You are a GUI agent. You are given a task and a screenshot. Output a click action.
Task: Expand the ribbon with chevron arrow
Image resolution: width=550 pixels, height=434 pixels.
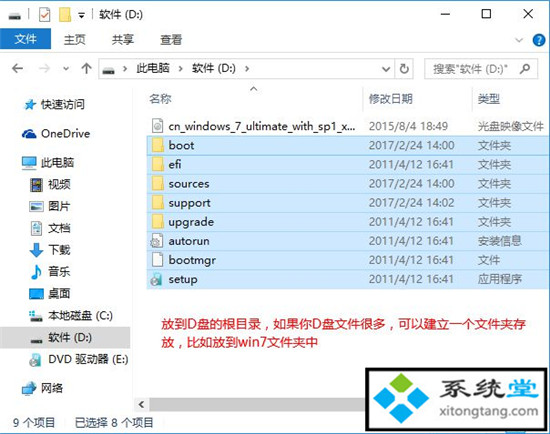pyautogui.click(x=519, y=40)
